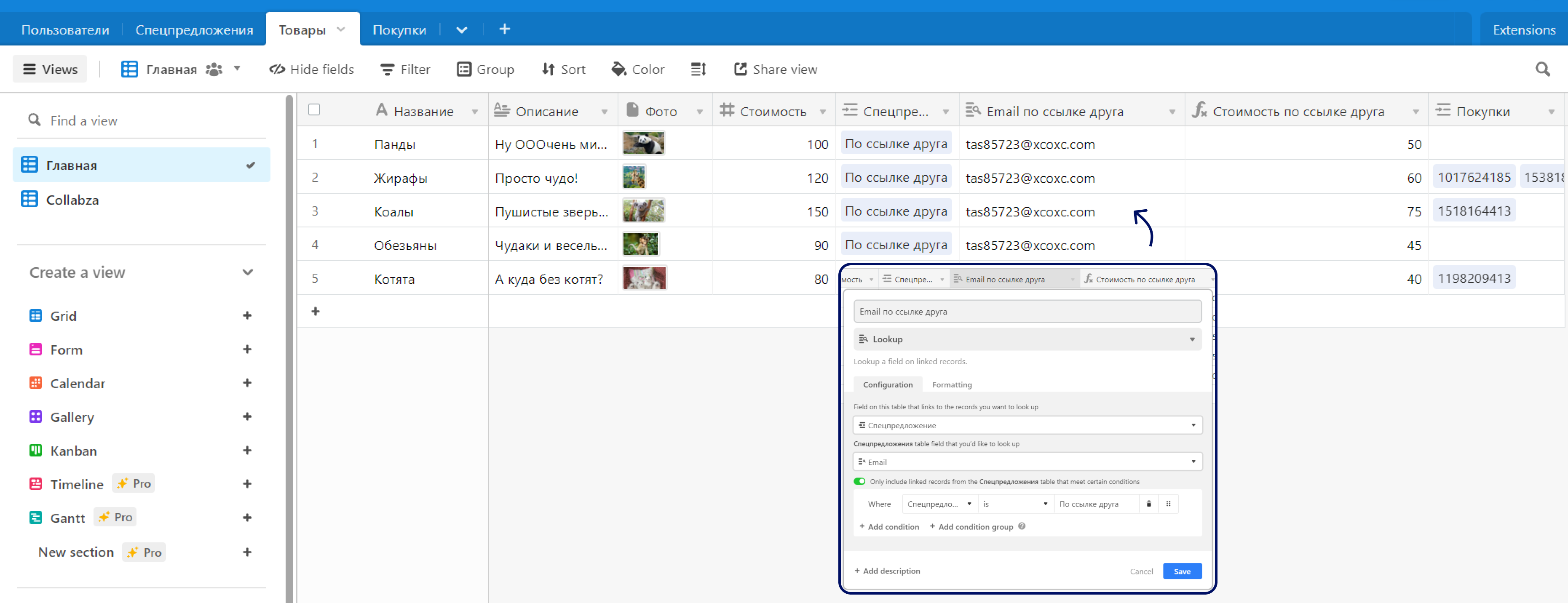This screenshot has height=603, width=1568.
Task: Toggle the linked records conditions switch
Action: (x=859, y=481)
